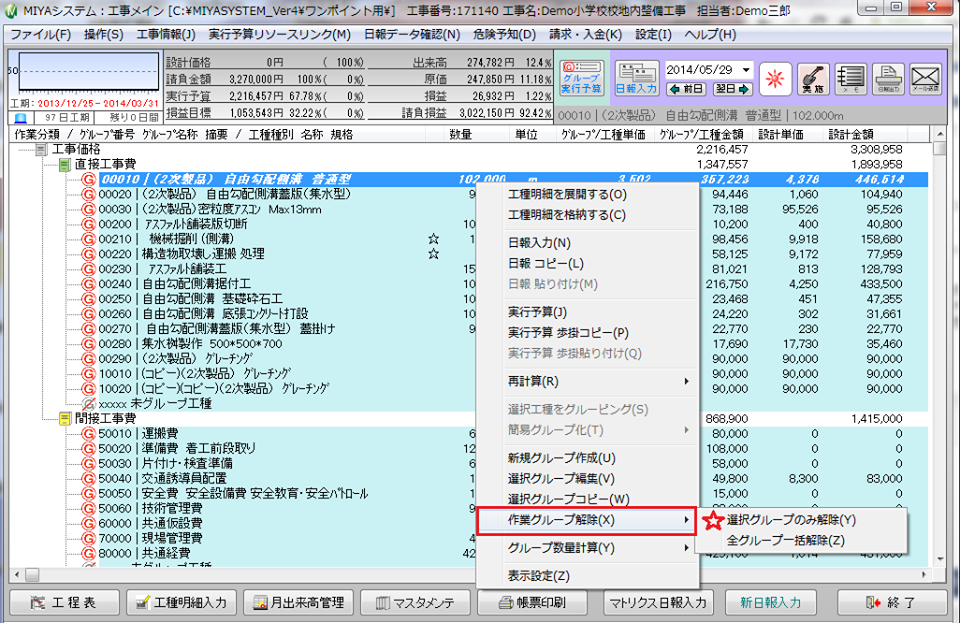The image size is (960, 623).
Task: Click the 日報出力 printer icon
Action: [888, 79]
